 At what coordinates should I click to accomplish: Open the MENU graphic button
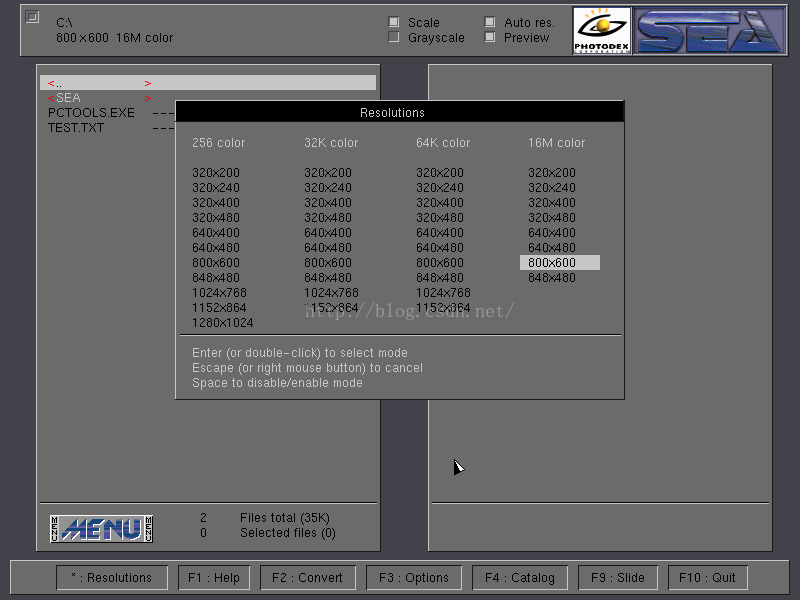tap(102, 529)
